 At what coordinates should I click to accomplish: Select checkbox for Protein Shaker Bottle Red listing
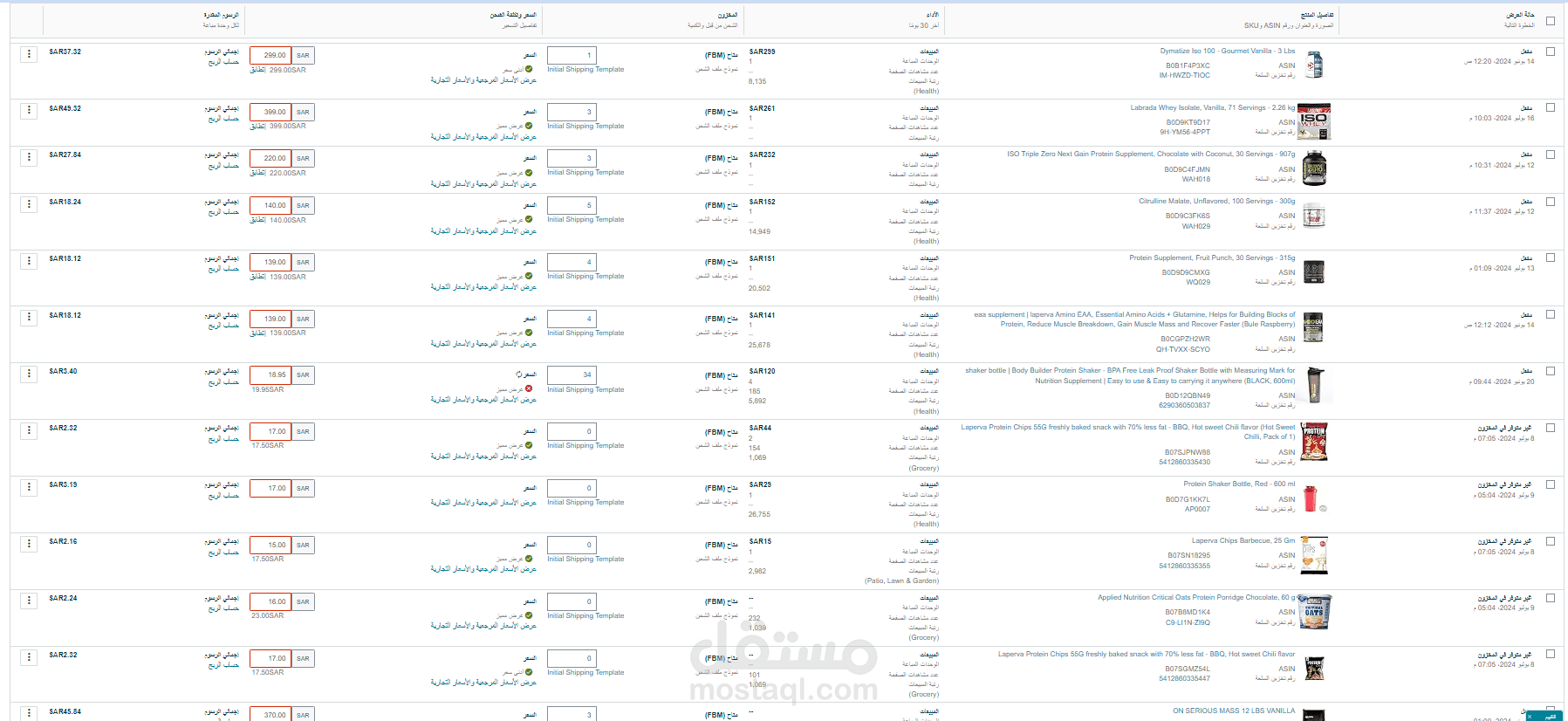pos(1551,484)
